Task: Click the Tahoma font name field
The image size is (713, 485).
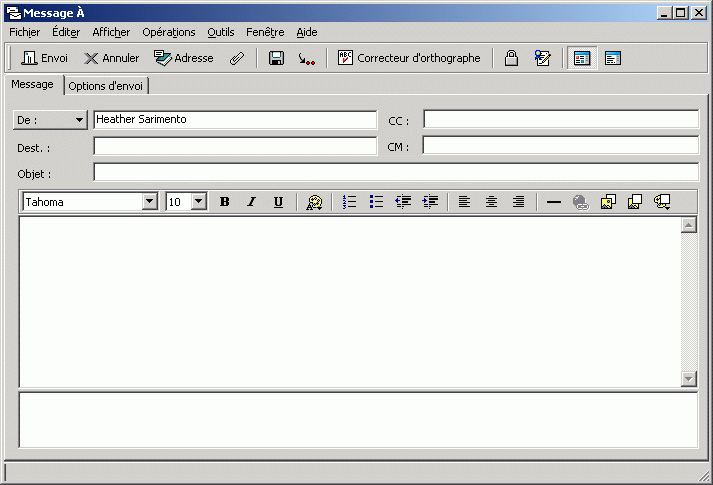Action: 83,202
